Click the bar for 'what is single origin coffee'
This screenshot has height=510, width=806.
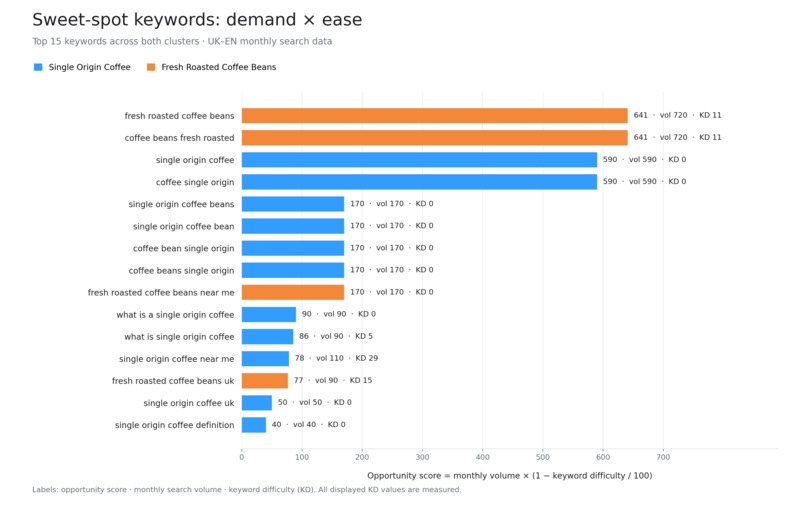coord(267,337)
